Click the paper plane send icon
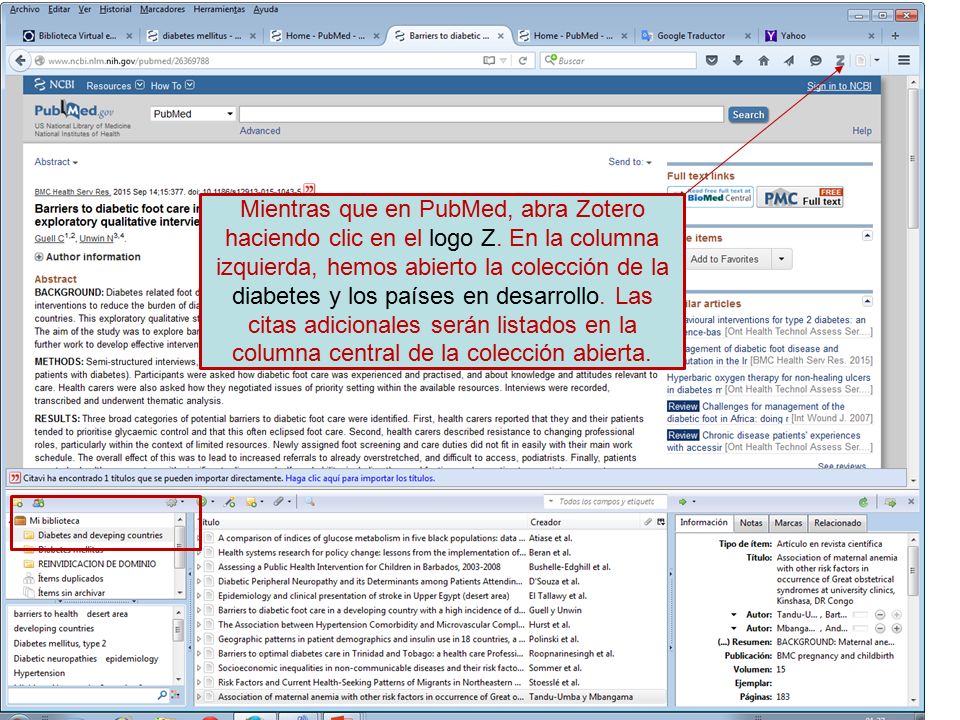This screenshot has width=960, height=720. 789,60
